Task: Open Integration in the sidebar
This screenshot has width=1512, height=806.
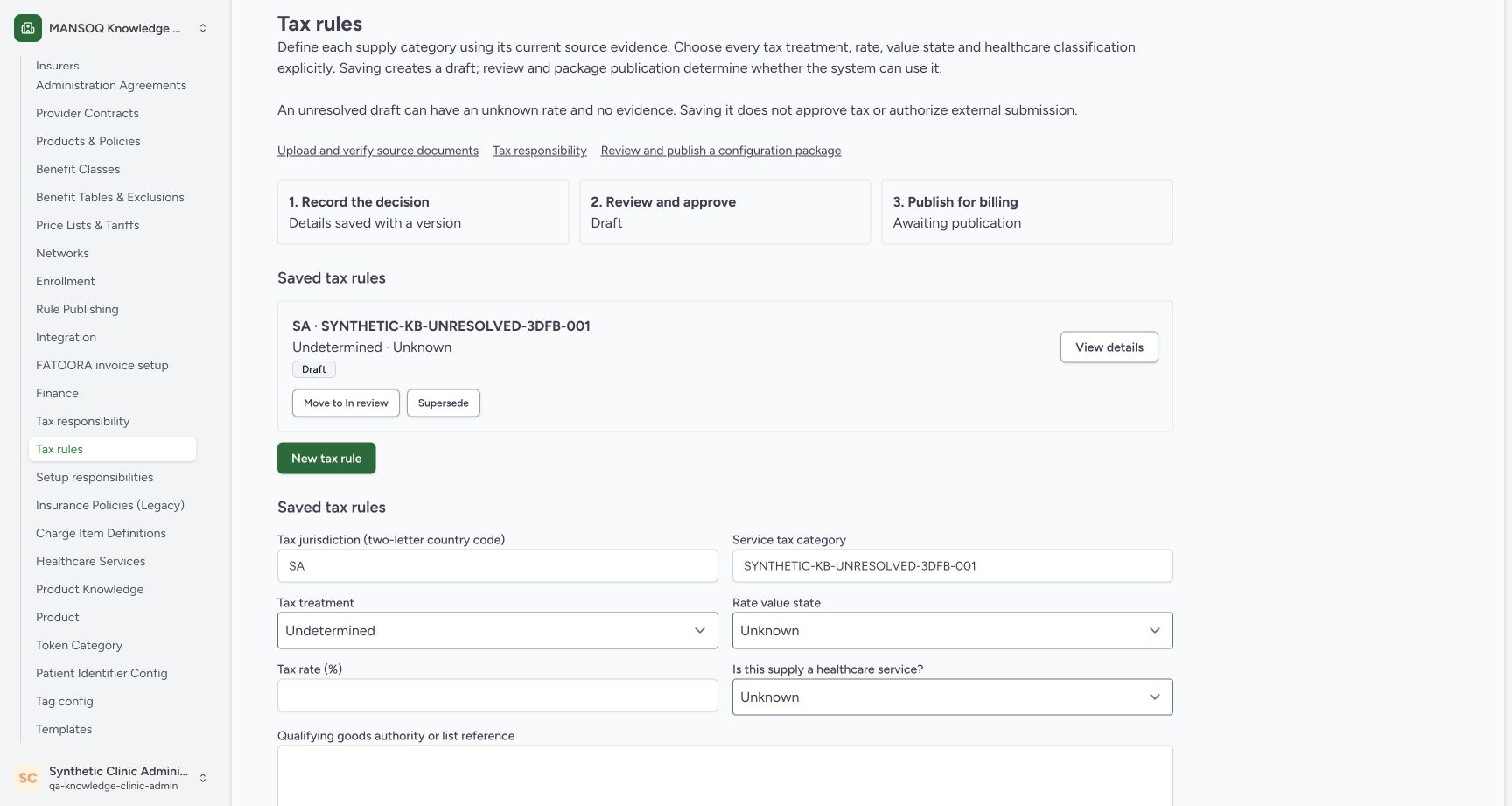Action: coord(66,337)
